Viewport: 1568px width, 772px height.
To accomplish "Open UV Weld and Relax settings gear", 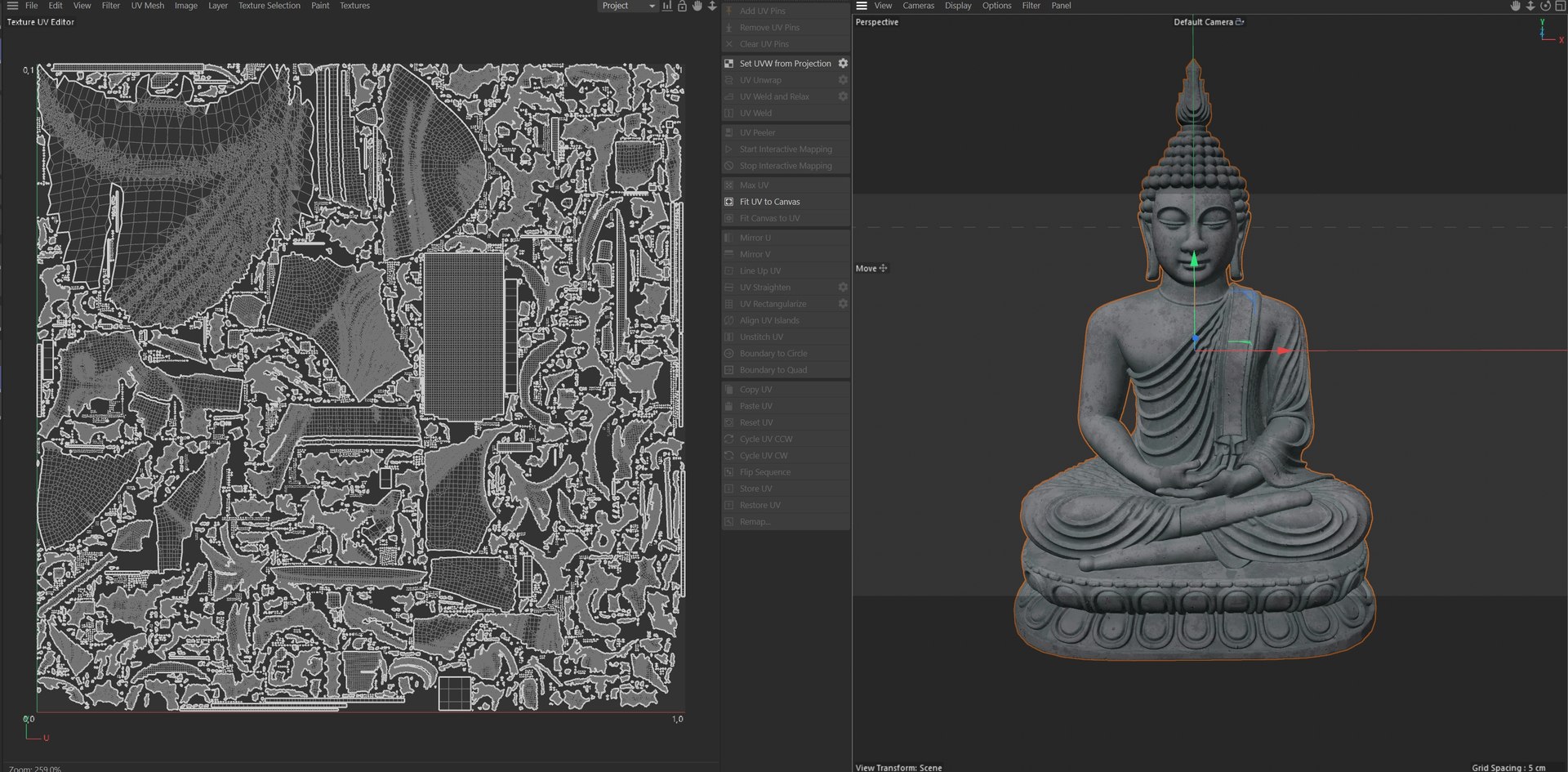I will [x=843, y=96].
